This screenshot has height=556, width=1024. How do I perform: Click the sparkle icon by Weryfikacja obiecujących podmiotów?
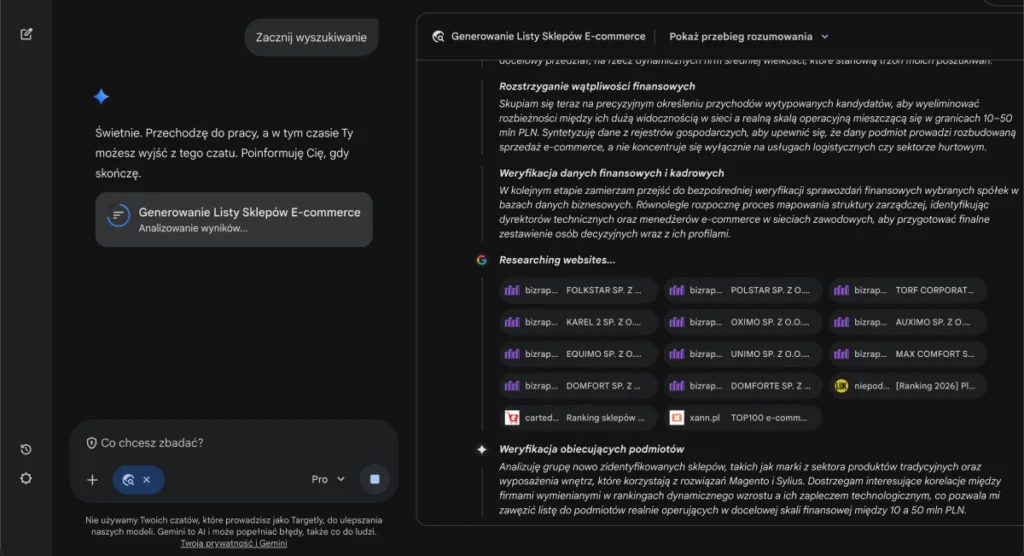coord(481,450)
